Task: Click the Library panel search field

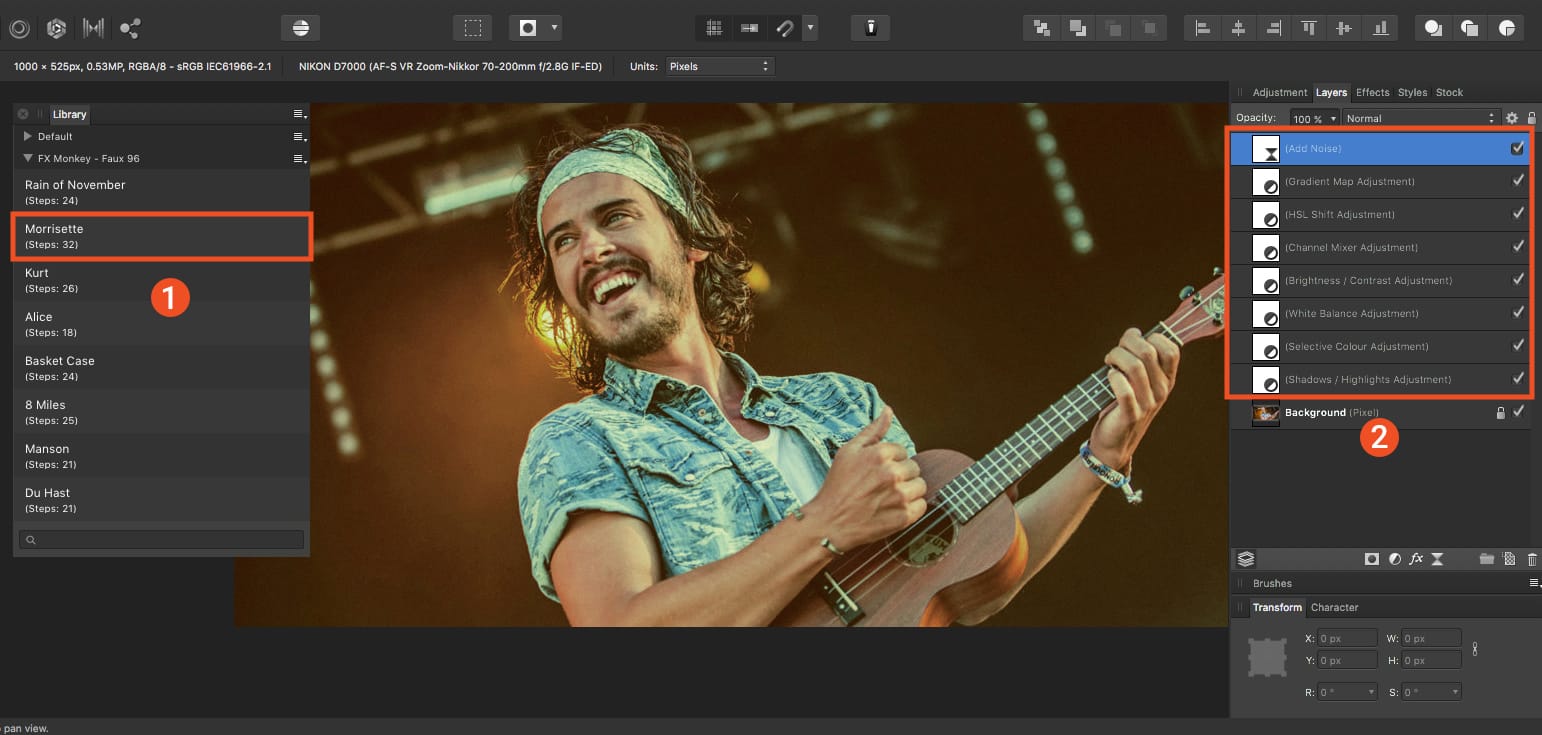Action: (162, 539)
